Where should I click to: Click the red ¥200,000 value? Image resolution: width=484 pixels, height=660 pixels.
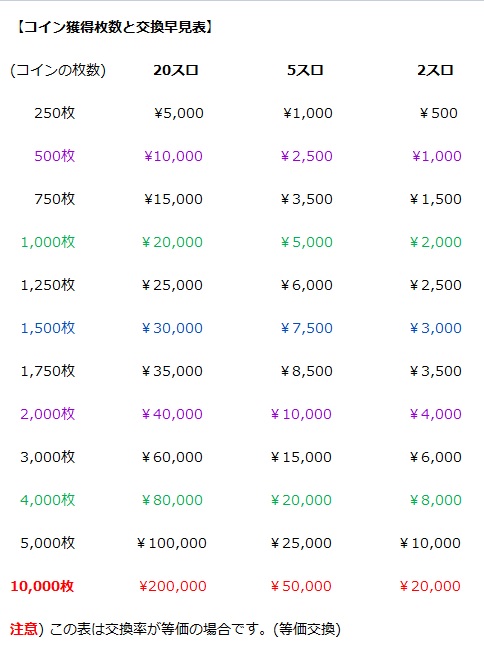click(x=173, y=586)
